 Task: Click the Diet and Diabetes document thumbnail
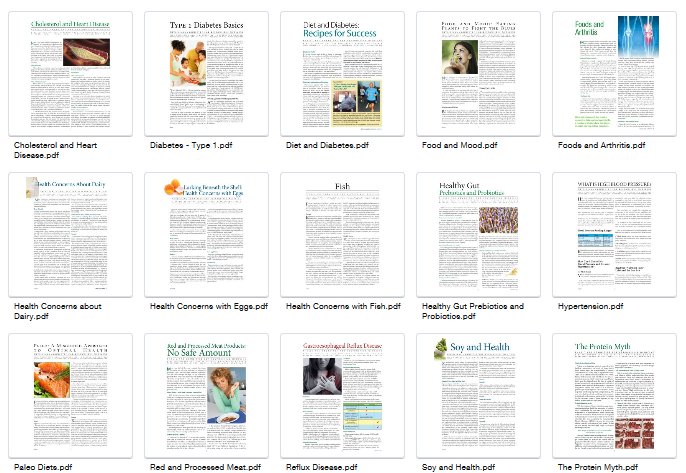coord(342,74)
